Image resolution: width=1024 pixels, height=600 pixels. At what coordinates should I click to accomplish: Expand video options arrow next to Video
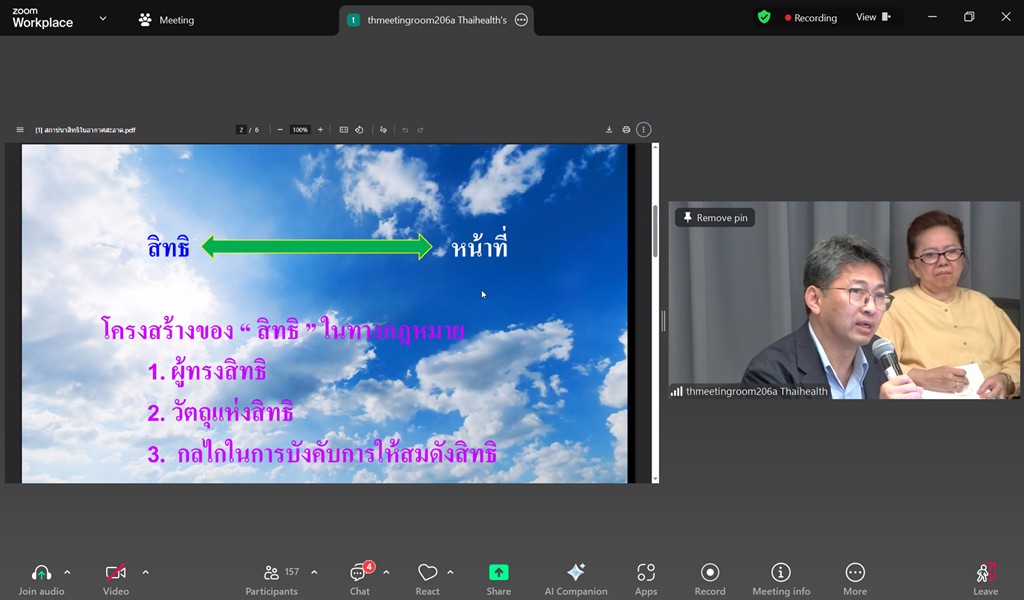(145, 573)
